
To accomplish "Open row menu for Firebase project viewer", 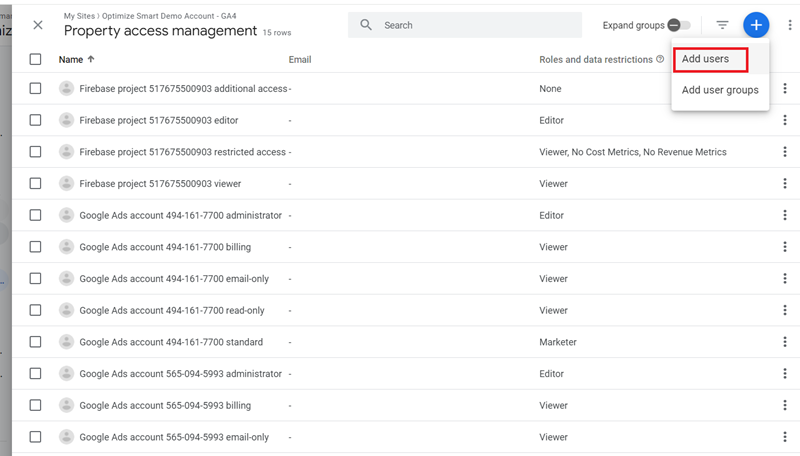I will [785, 184].
